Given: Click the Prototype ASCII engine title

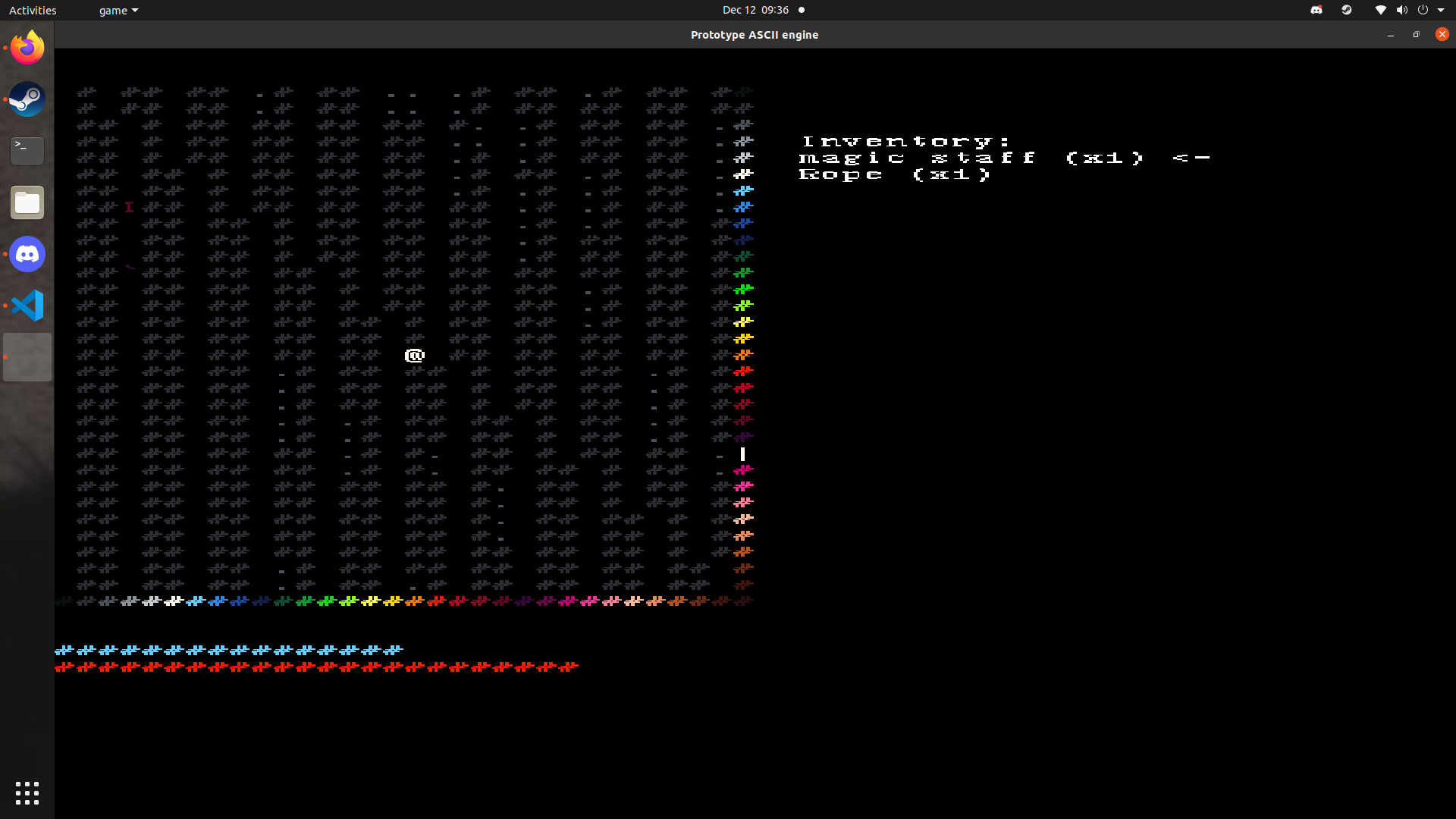Looking at the screenshot, I should pos(755,35).
